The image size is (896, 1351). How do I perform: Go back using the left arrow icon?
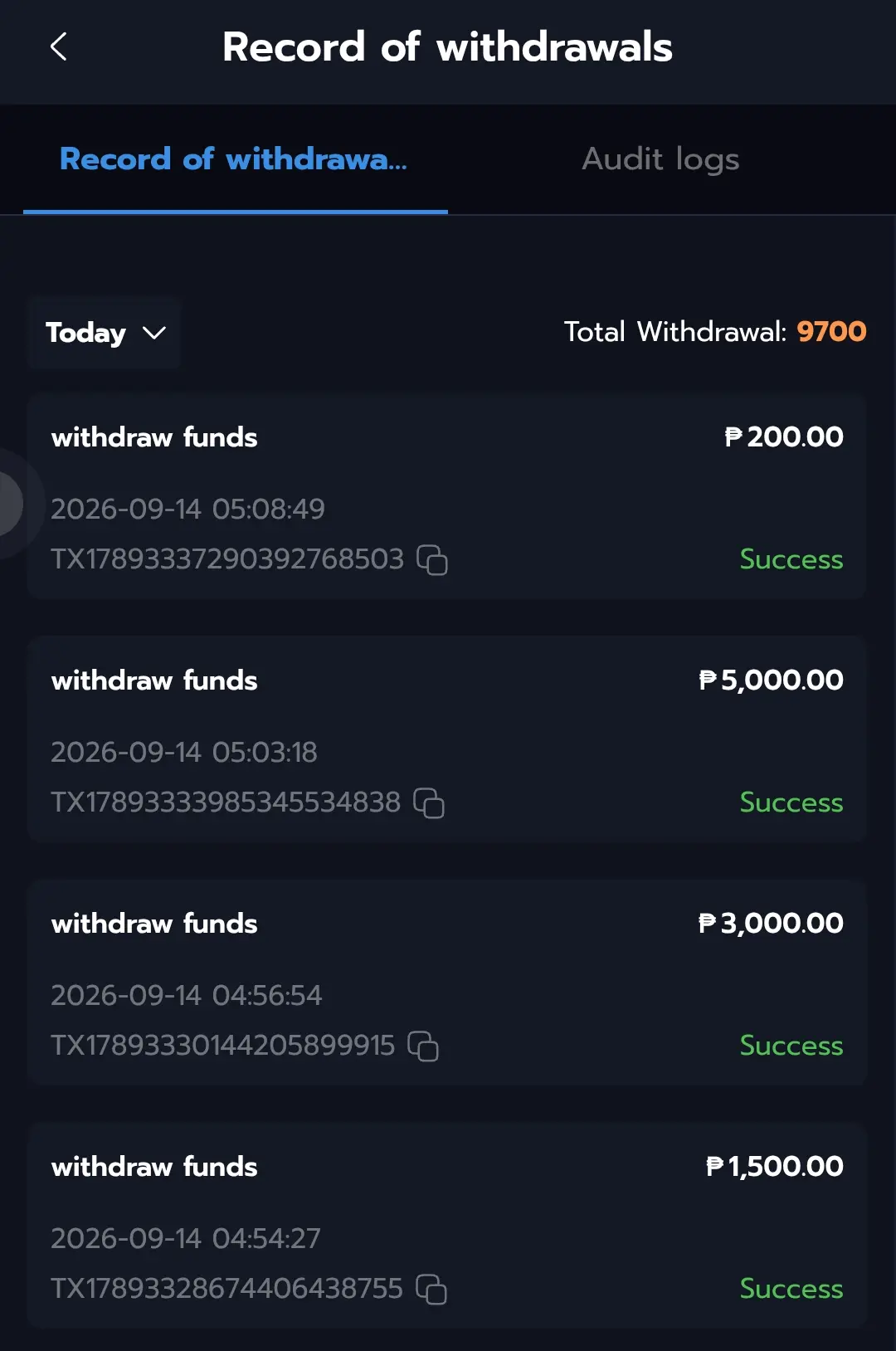[x=58, y=47]
